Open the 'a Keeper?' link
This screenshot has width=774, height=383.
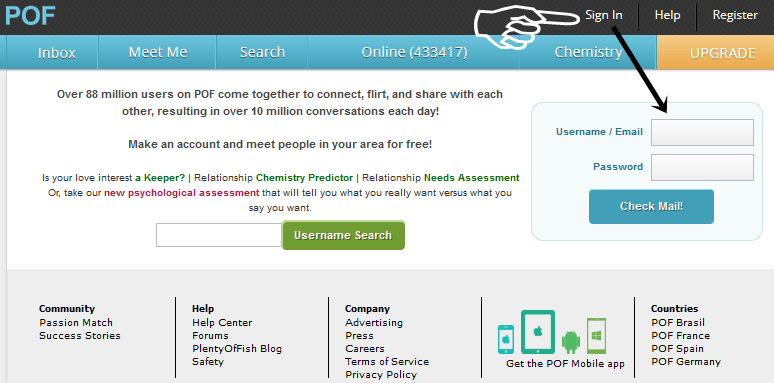160,178
